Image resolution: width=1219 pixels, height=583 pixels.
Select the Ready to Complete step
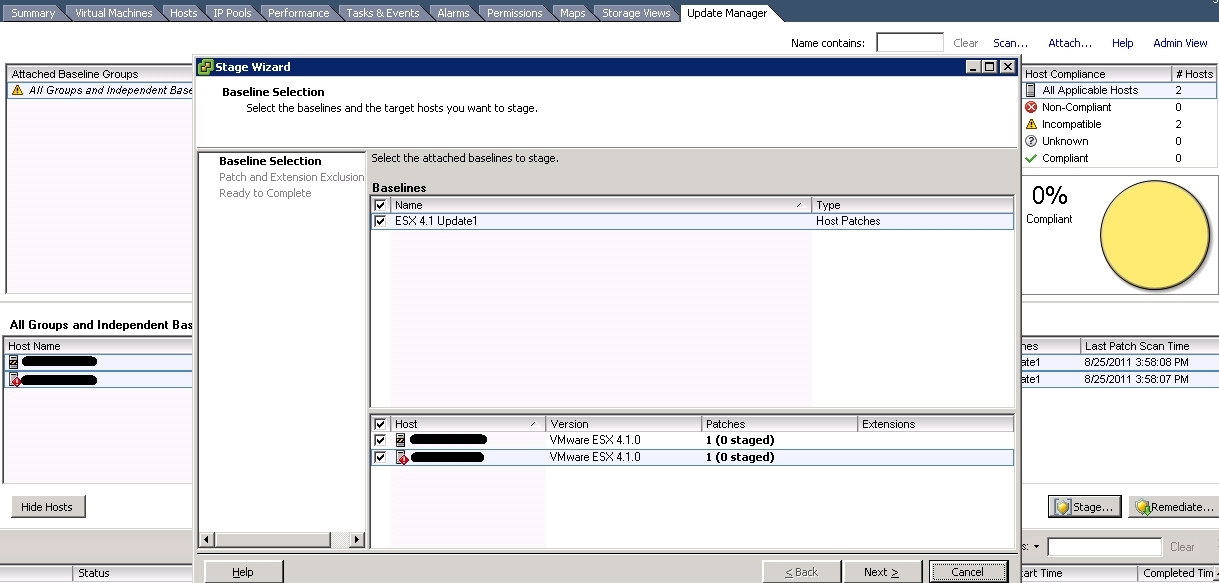coord(265,193)
